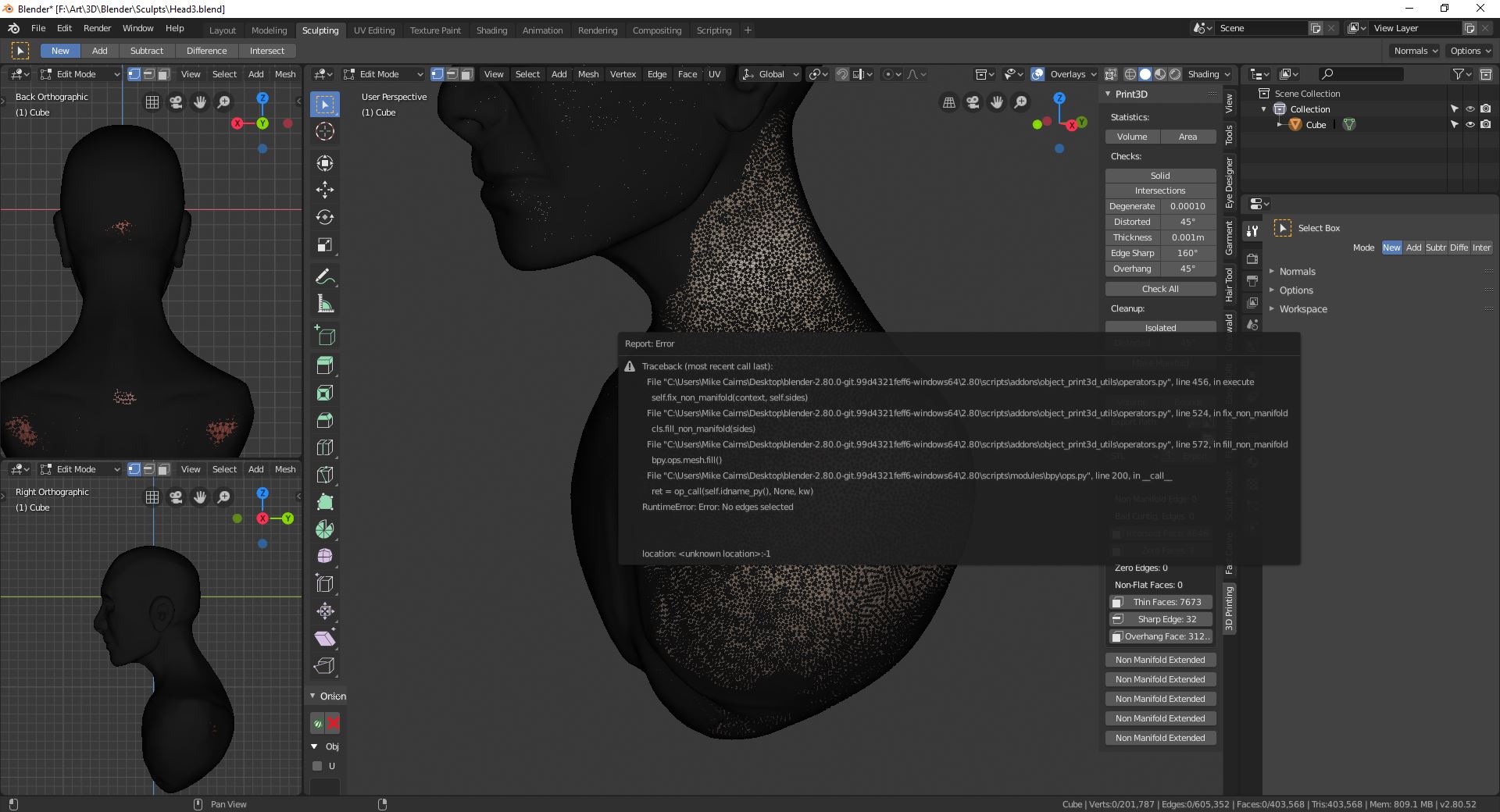Screen dimensions: 1500x812
Task: Select the Measure tool
Action: (325, 304)
